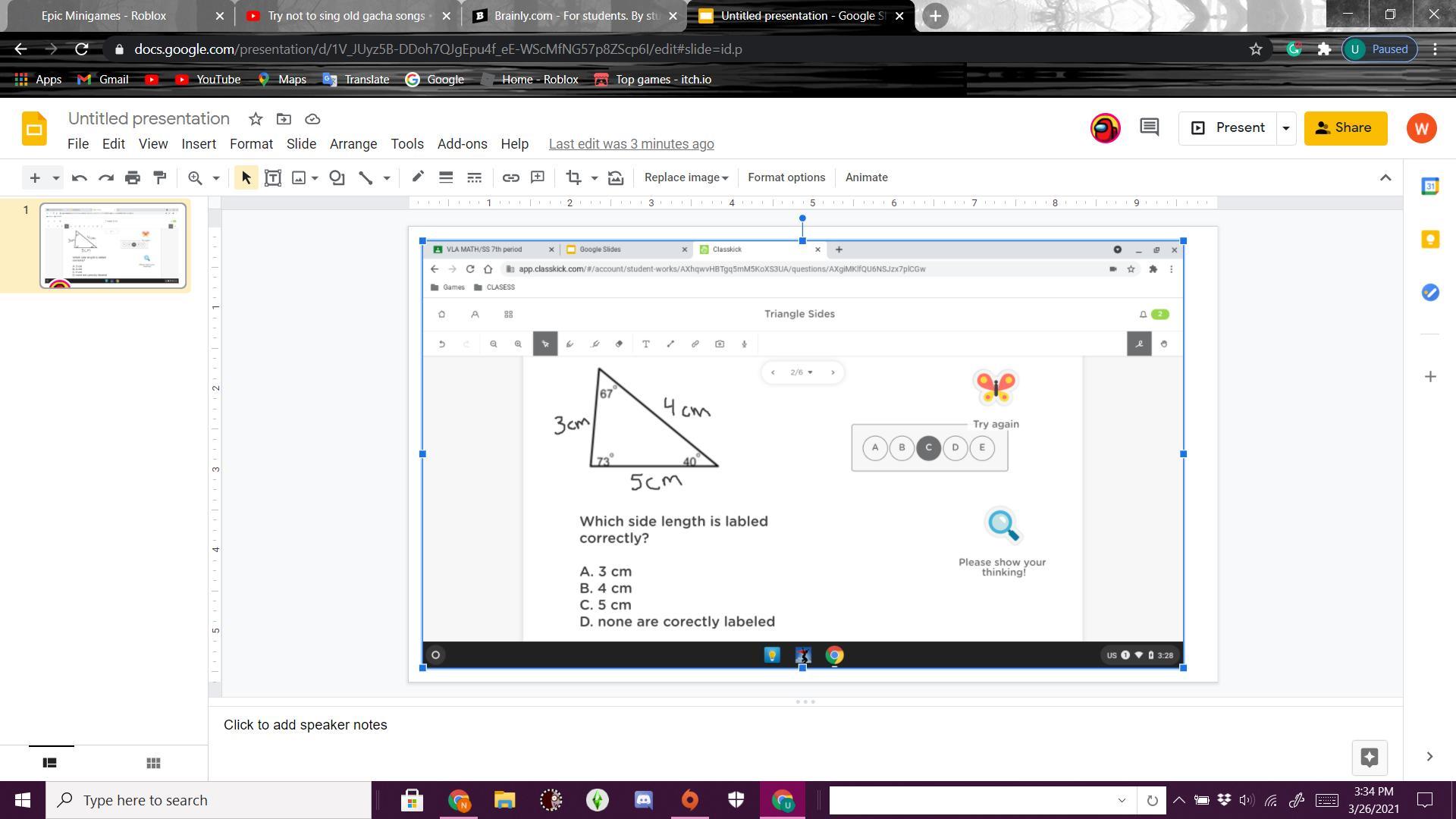Click the crop image icon
Viewport: 1456px width, 819px height.
573,177
